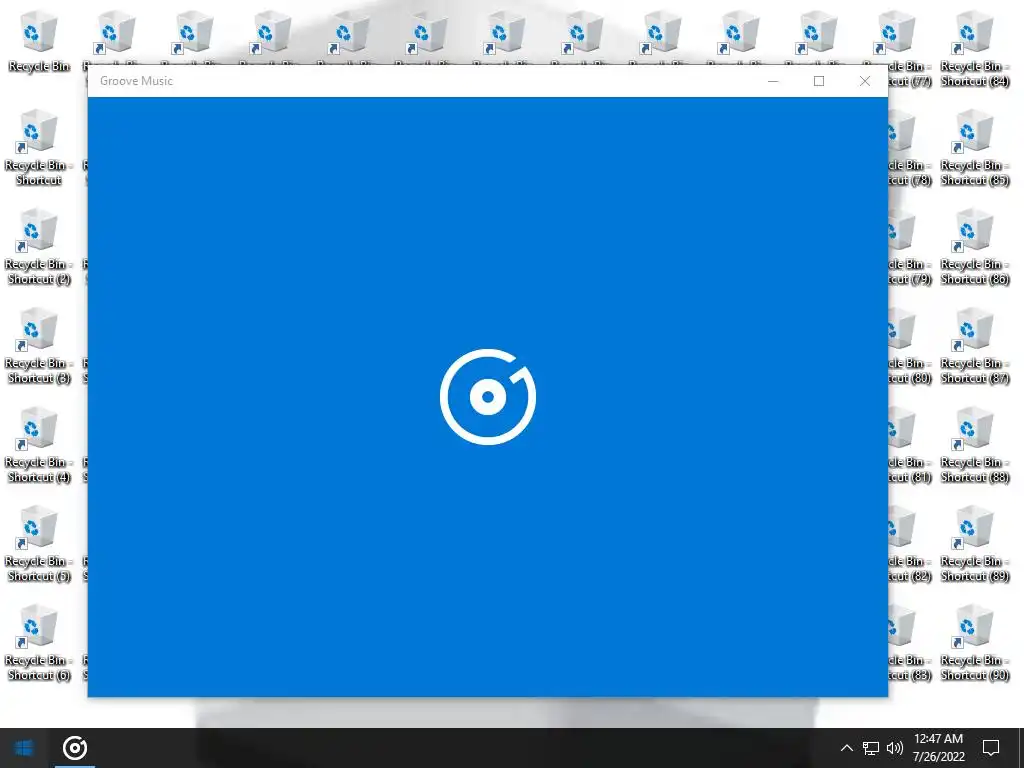The image size is (1024, 768).
Task: Open the volume control tray icon
Action: click(895, 748)
